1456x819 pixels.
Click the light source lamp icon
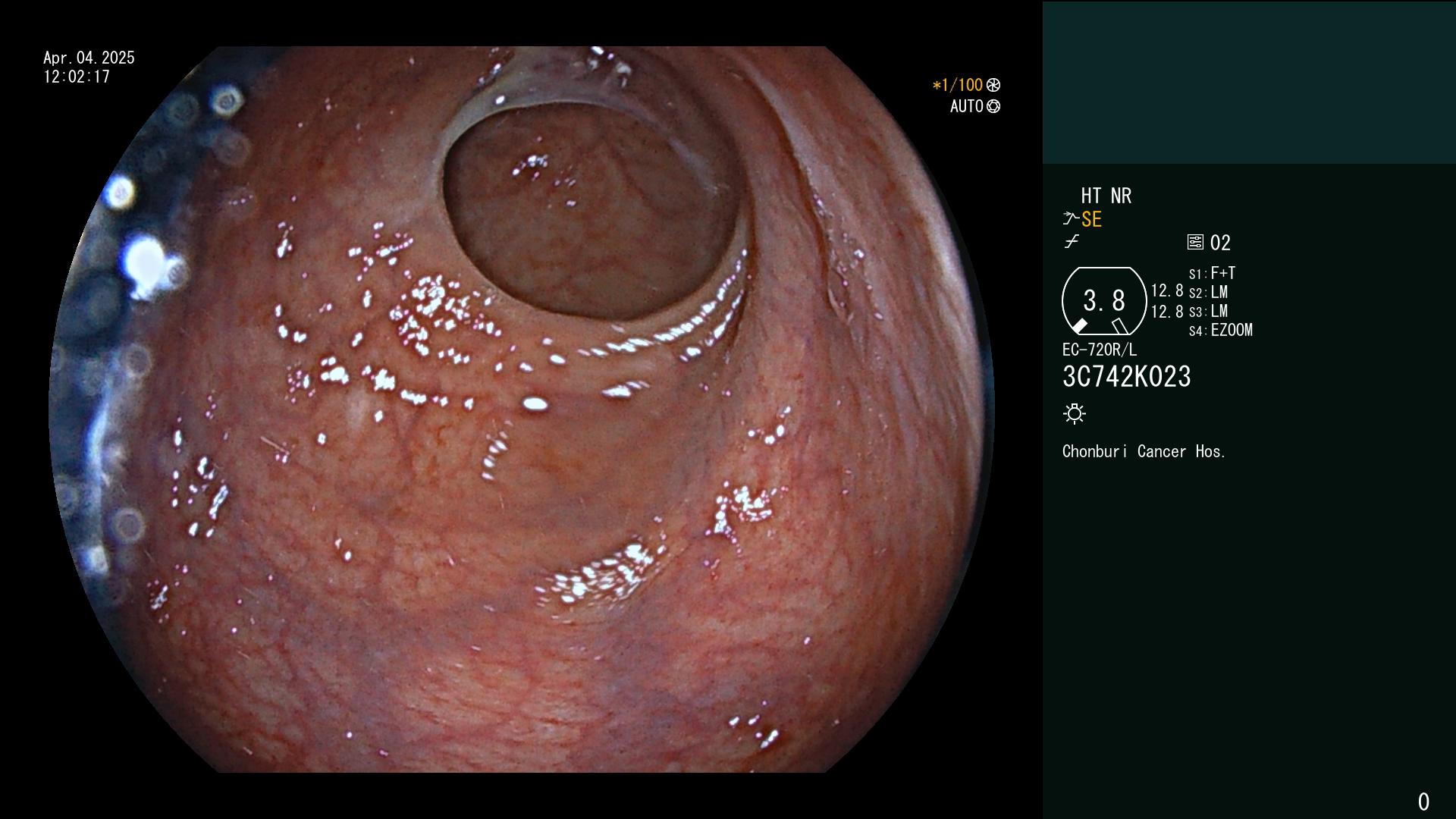[x=1075, y=414]
